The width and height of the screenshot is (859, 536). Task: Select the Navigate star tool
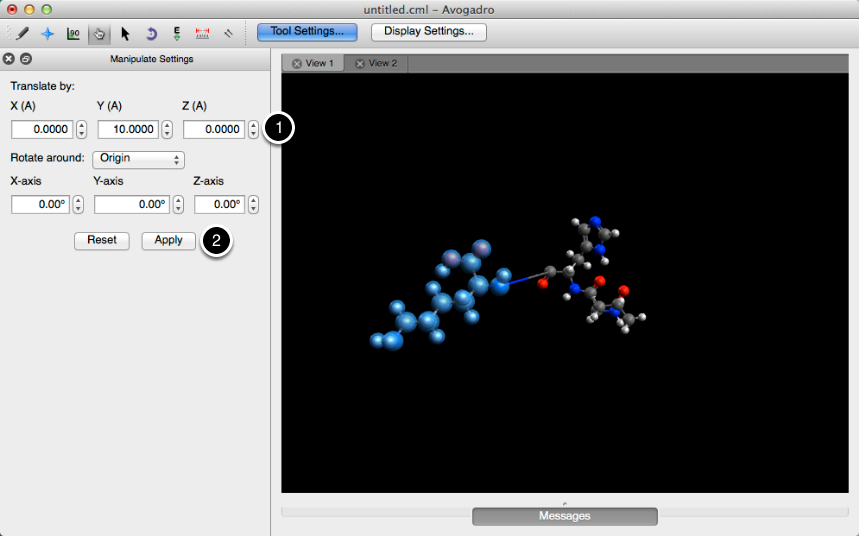pos(47,33)
